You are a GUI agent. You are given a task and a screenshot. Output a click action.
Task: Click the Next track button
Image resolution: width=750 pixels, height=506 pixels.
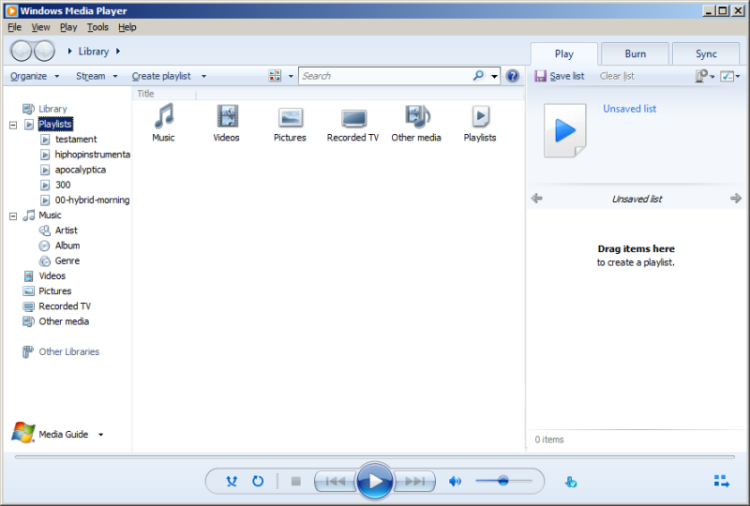point(415,481)
